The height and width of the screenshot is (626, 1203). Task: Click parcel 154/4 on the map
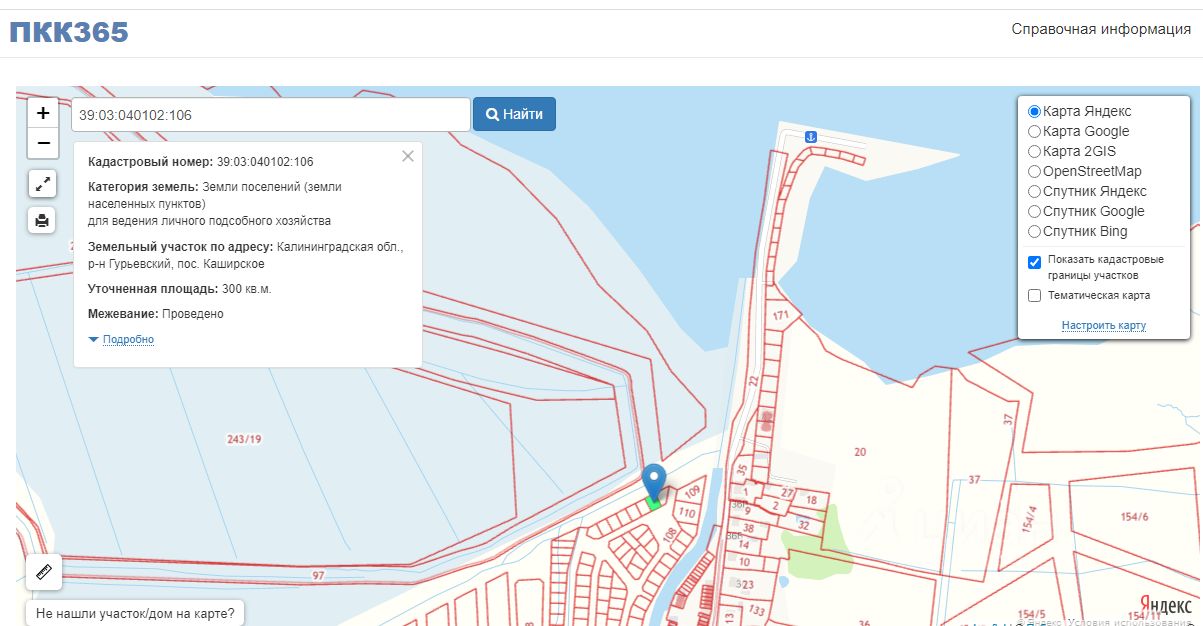pyautogui.click(x=1030, y=520)
